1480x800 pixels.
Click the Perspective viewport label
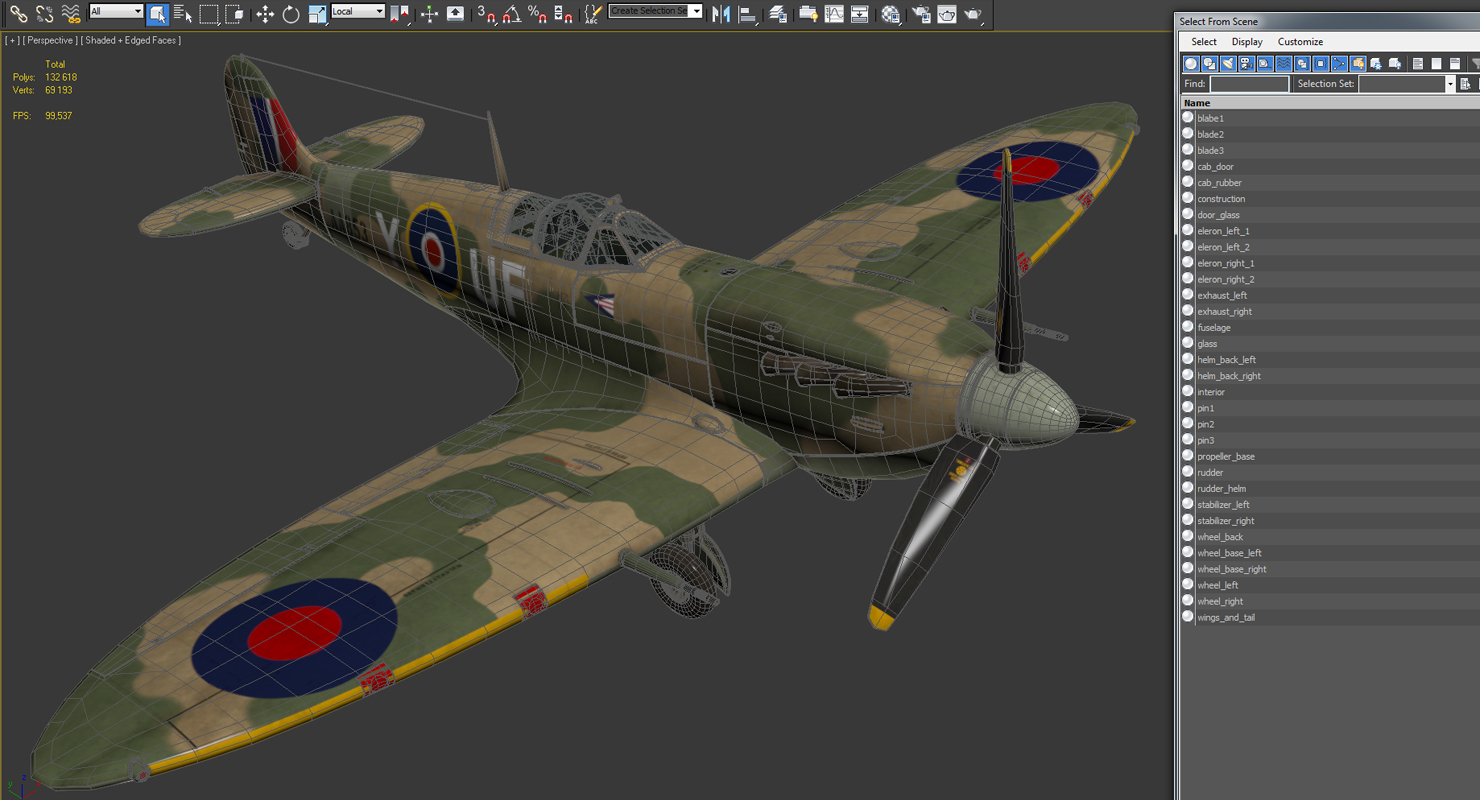pyautogui.click(x=49, y=40)
